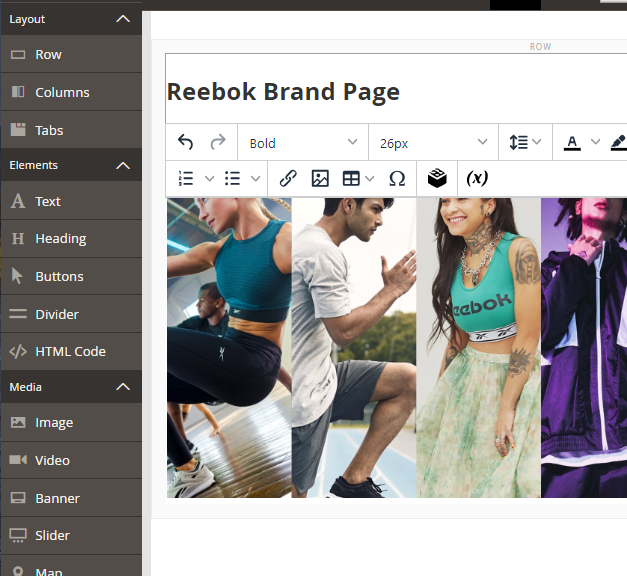Open the Bold format dropdown

[303, 142]
